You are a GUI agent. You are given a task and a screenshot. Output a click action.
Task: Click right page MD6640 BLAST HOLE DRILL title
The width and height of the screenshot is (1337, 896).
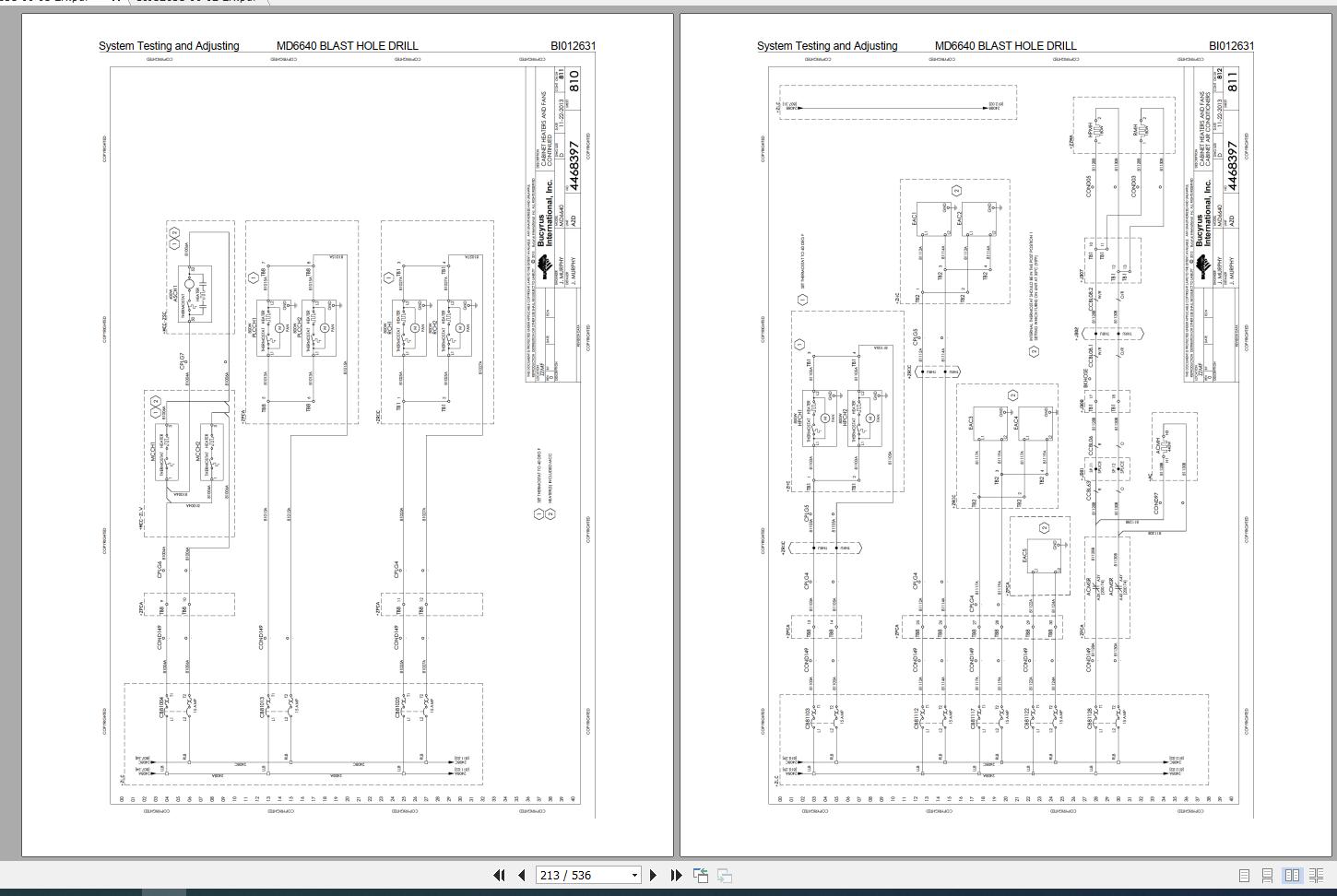pos(1006,45)
